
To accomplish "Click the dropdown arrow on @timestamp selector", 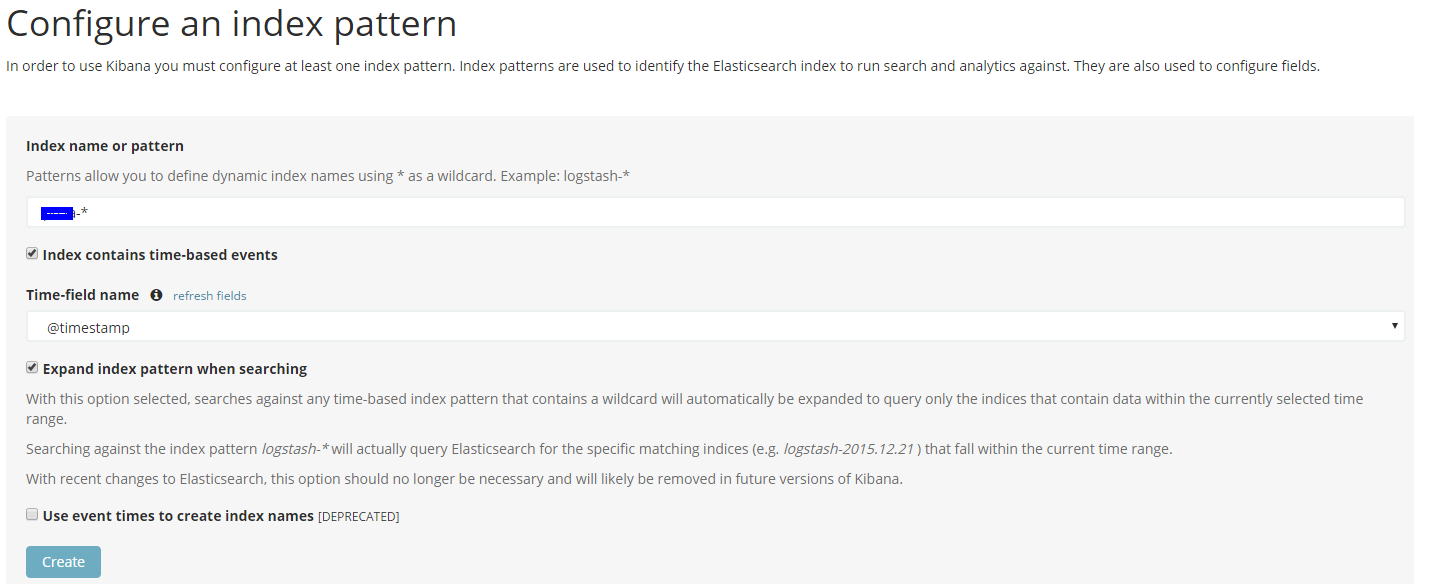I will [1394, 327].
